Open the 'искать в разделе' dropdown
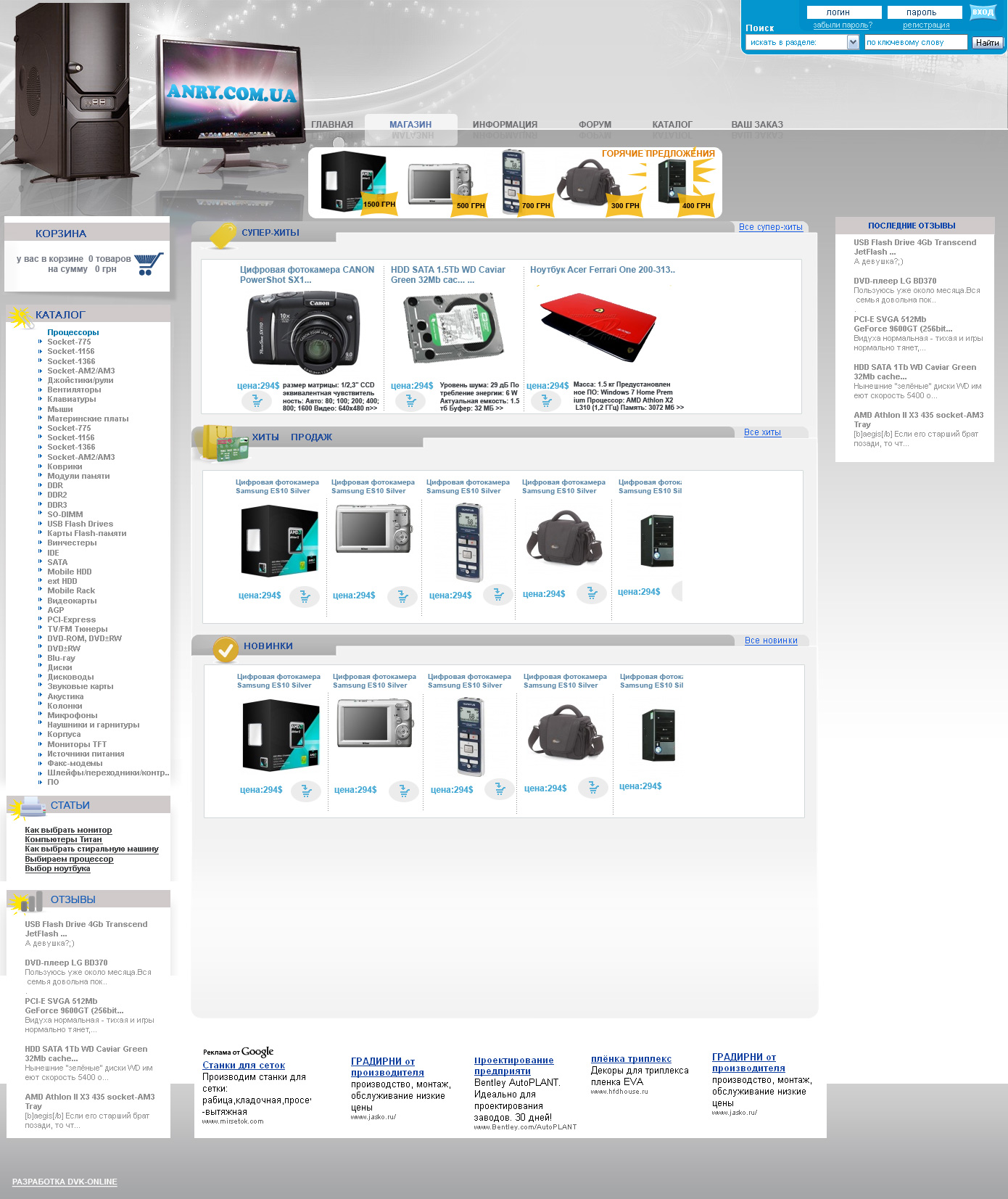 853,43
